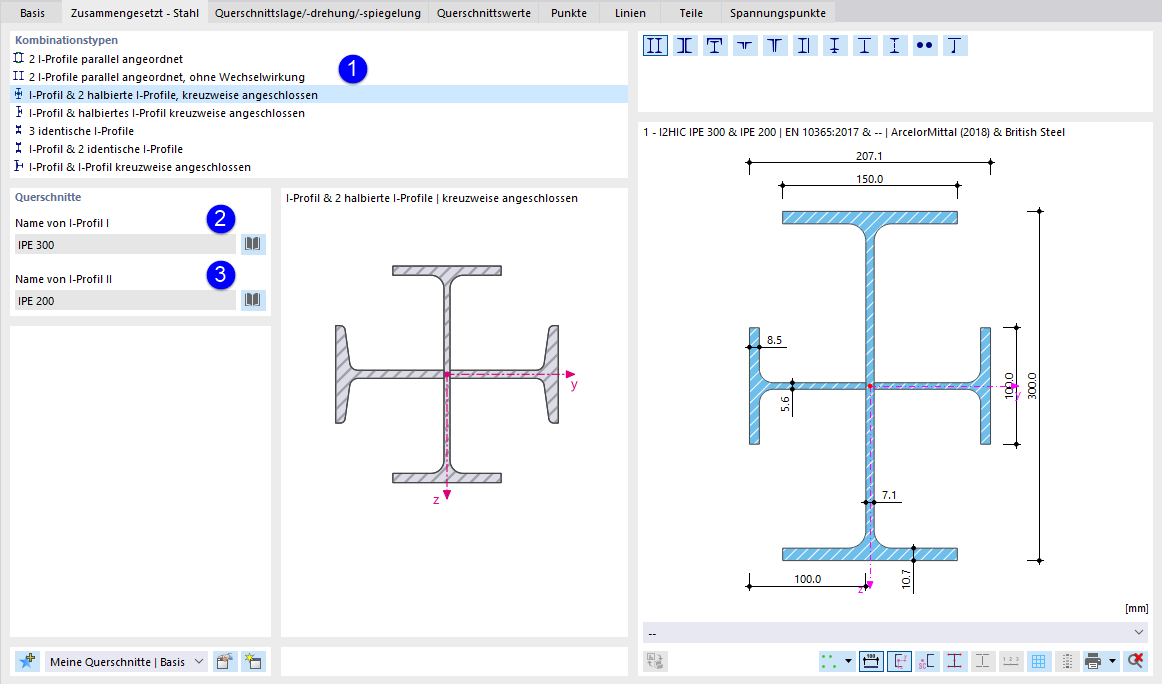Viewport: 1162px width, 684px height.
Task: Select the I-profile with bottom plate icon
Action: tap(834, 46)
